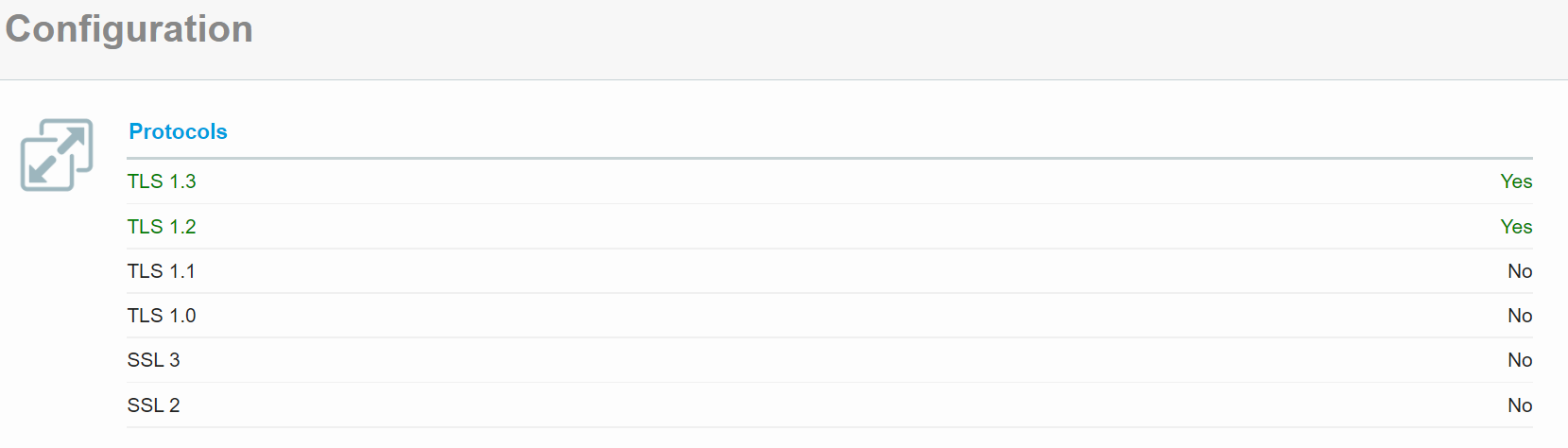The width and height of the screenshot is (1568, 448).
Task: Click the Protocols expand arrows icon
Action: (57, 155)
